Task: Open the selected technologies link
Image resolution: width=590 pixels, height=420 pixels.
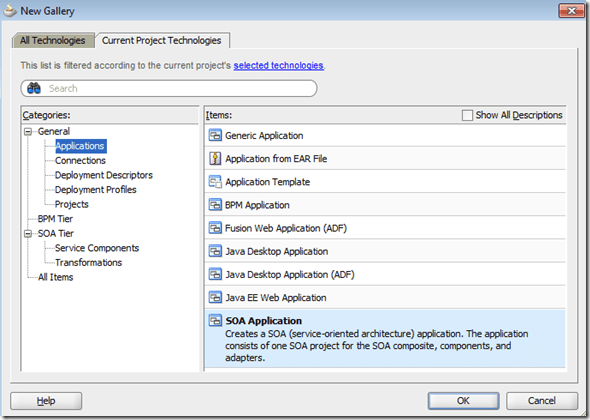Action: pyautogui.click(x=278, y=65)
